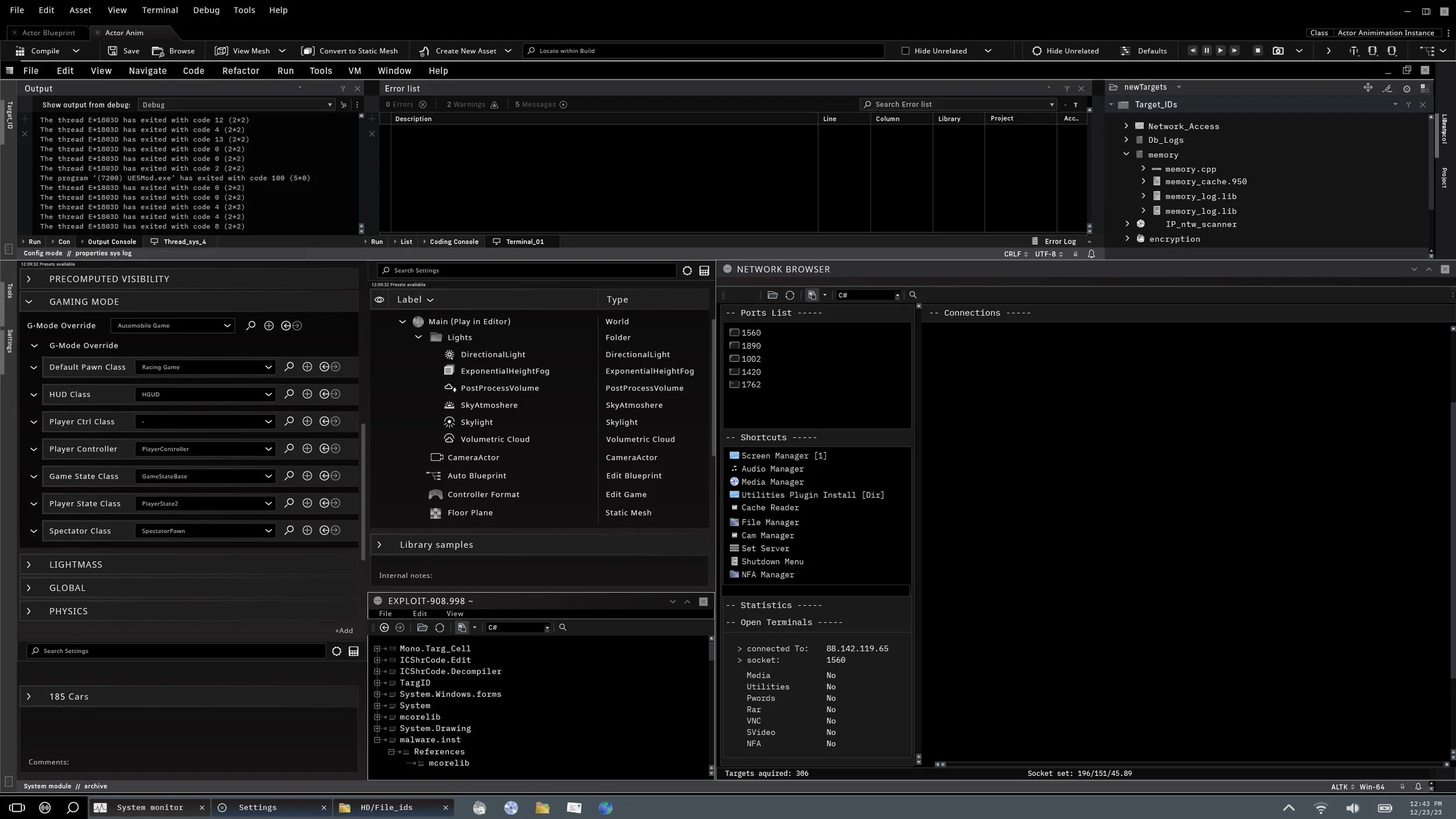The height and width of the screenshot is (819, 1456).
Task: Click Convert to Static Mesh icon
Action: tap(308, 51)
